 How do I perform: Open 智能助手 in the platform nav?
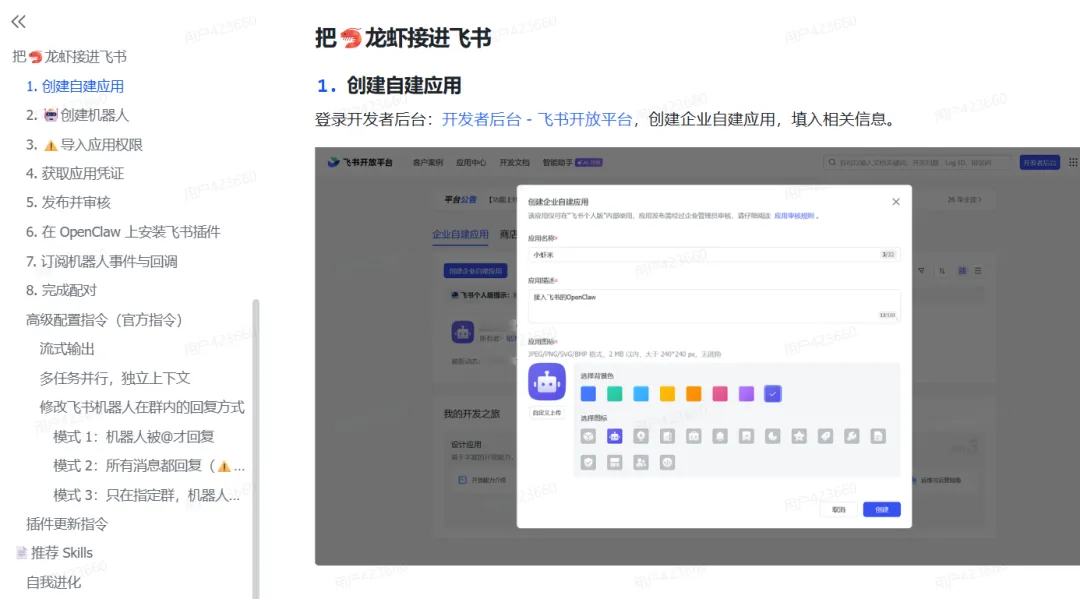(557, 162)
